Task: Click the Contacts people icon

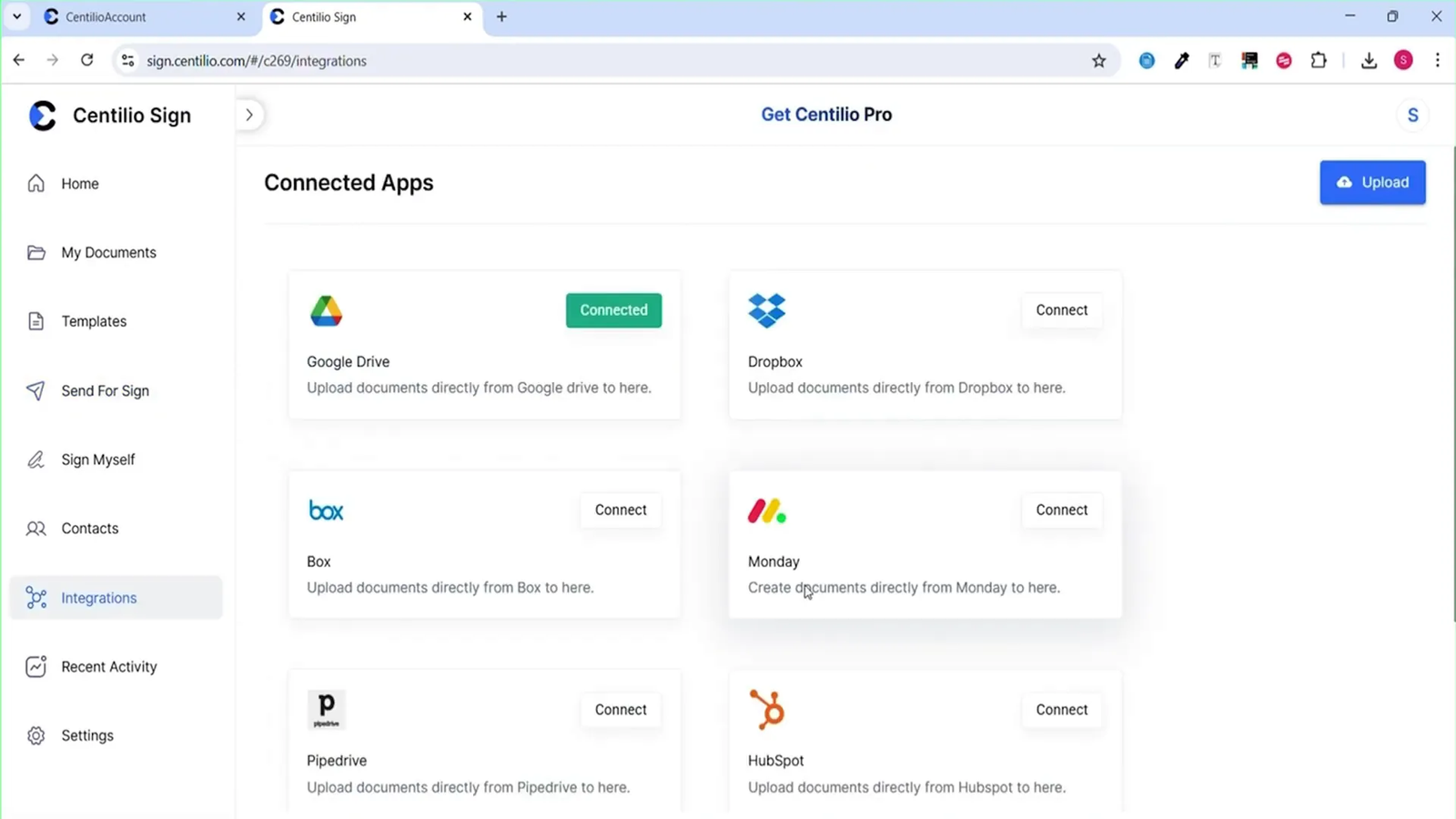Action: [x=35, y=529]
